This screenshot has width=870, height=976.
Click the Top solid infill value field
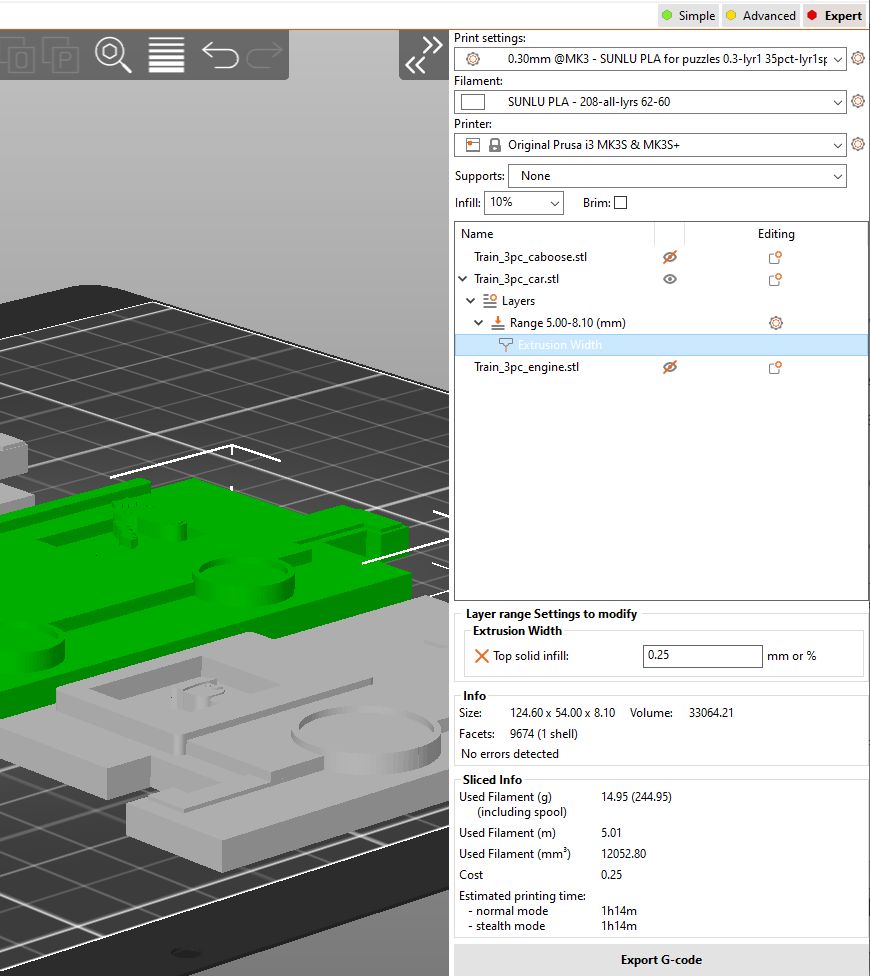coord(701,656)
